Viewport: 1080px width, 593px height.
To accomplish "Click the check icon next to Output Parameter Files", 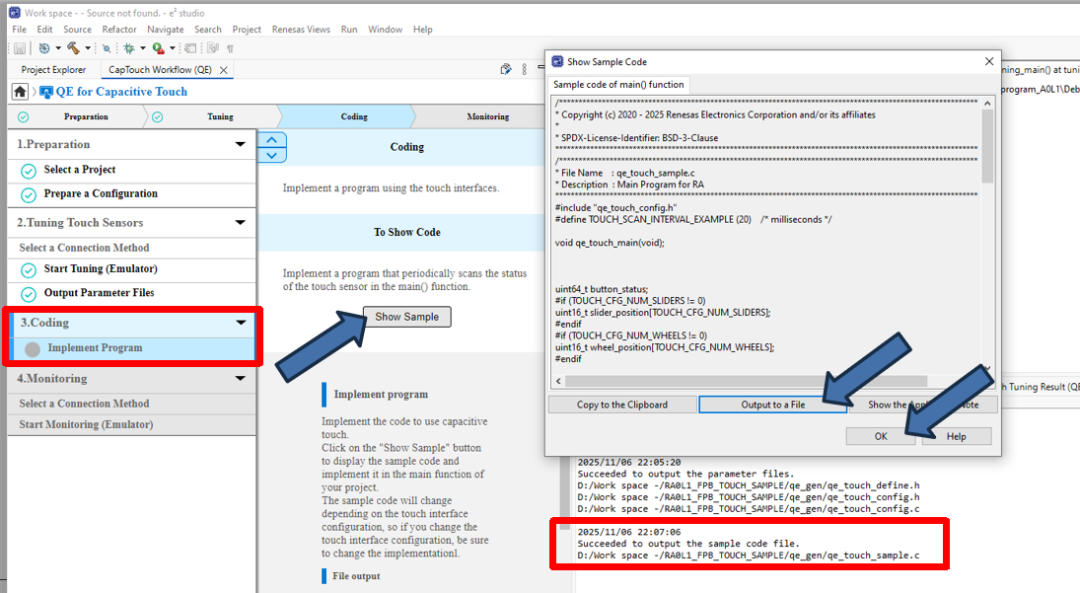I will [28, 294].
